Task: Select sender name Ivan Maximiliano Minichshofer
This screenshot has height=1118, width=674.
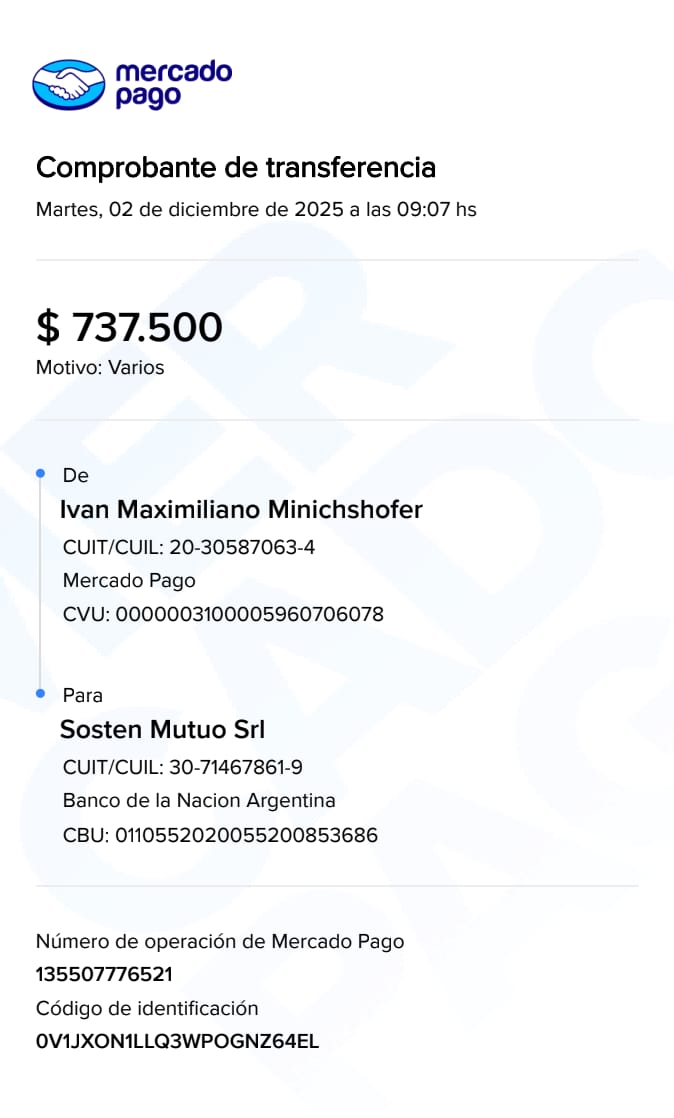Action: 241,510
